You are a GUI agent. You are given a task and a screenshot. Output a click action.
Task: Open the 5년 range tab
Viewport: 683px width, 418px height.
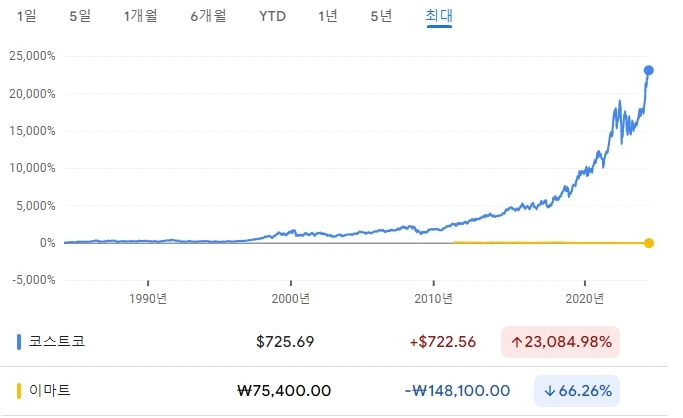(381, 16)
